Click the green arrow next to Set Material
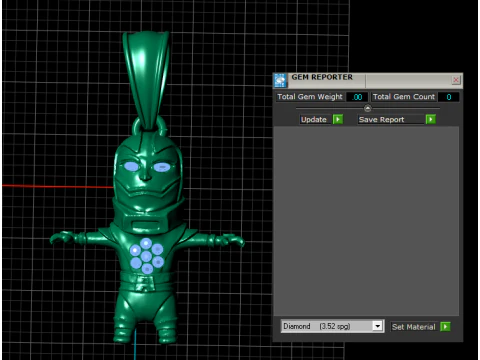 click(445, 327)
